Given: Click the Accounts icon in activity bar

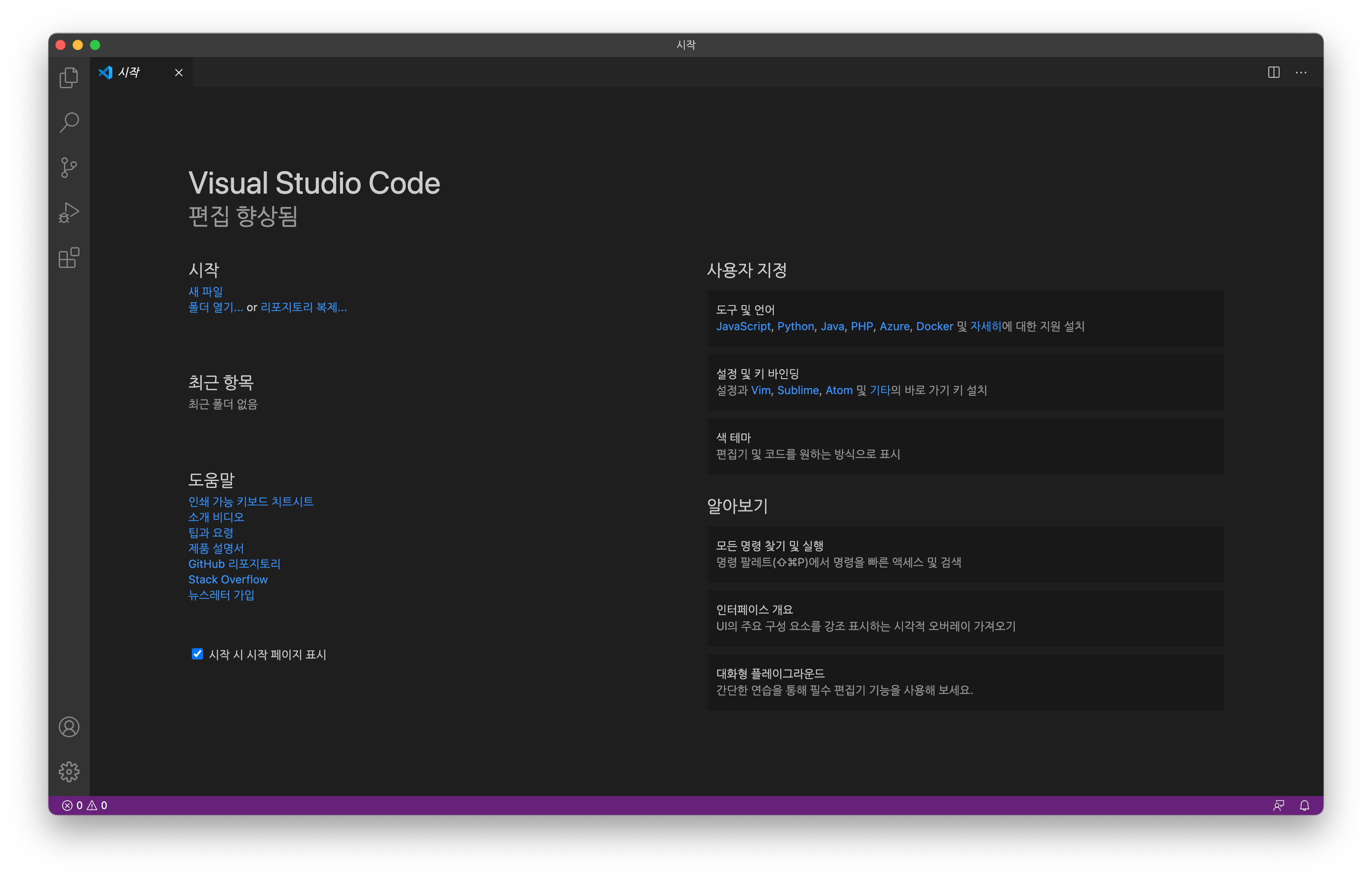Looking at the screenshot, I should [69, 726].
